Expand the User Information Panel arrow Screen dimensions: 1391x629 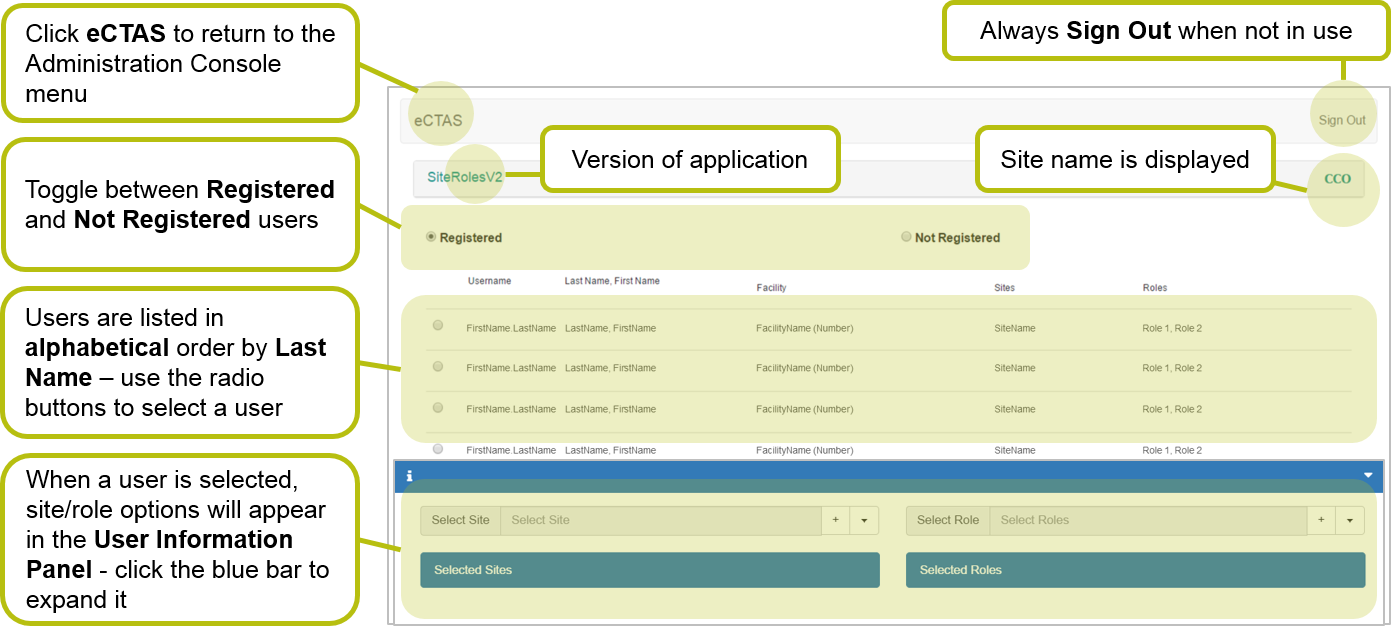coord(1368,476)
